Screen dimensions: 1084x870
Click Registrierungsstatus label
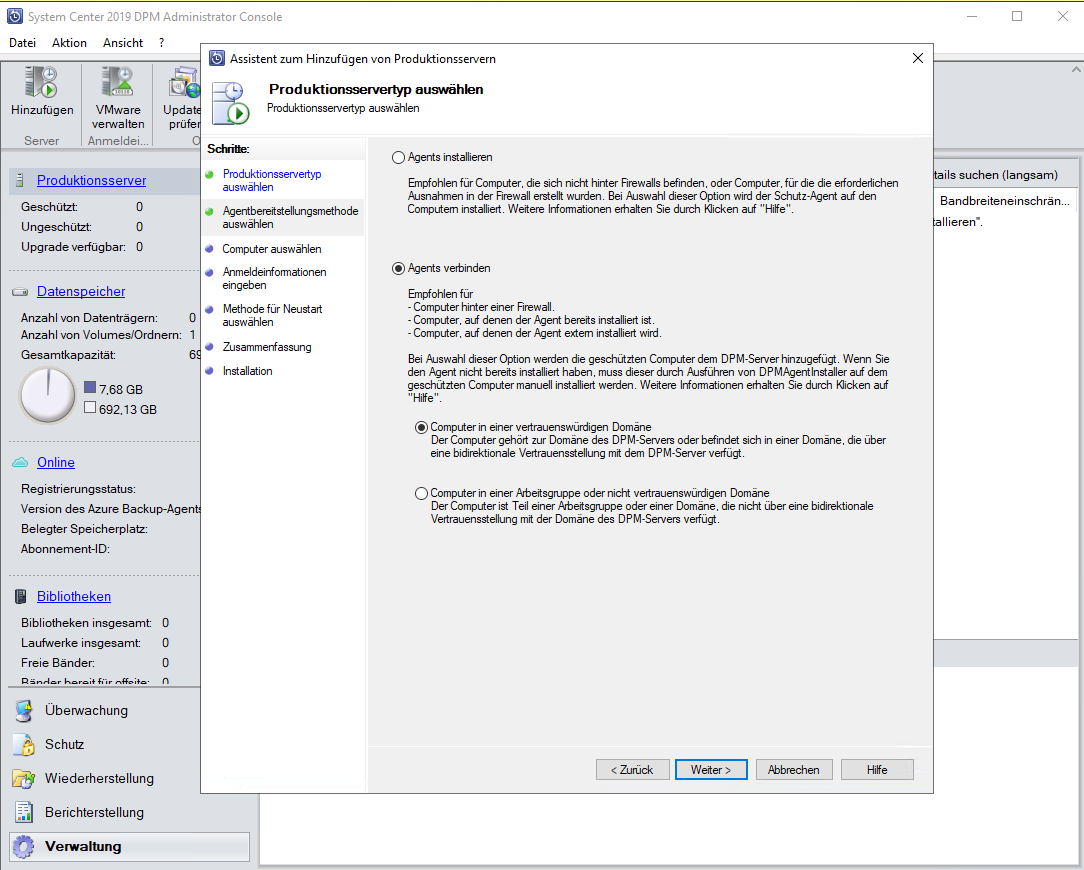coord(78,489)
